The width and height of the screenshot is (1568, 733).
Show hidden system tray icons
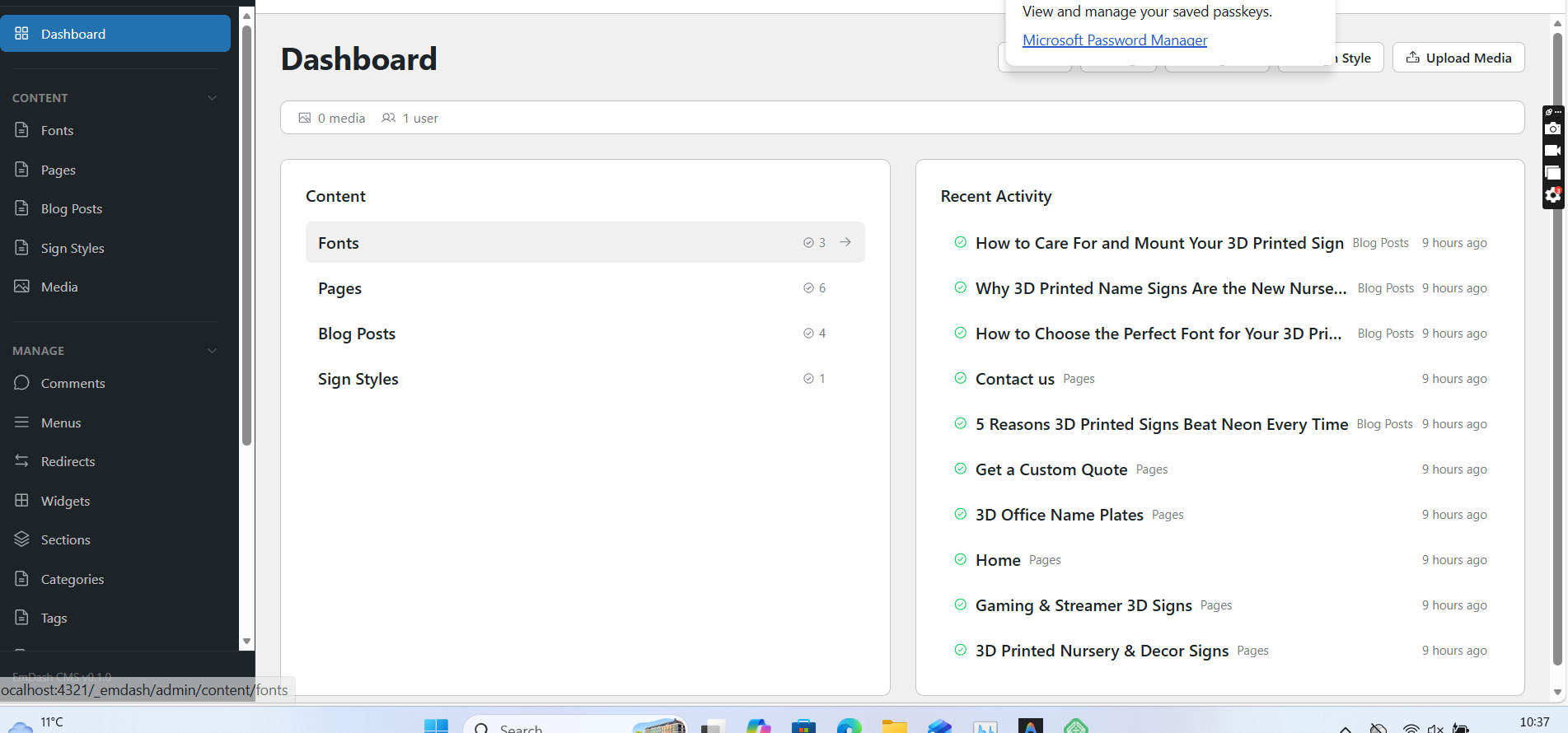(x=1345, y=727)
